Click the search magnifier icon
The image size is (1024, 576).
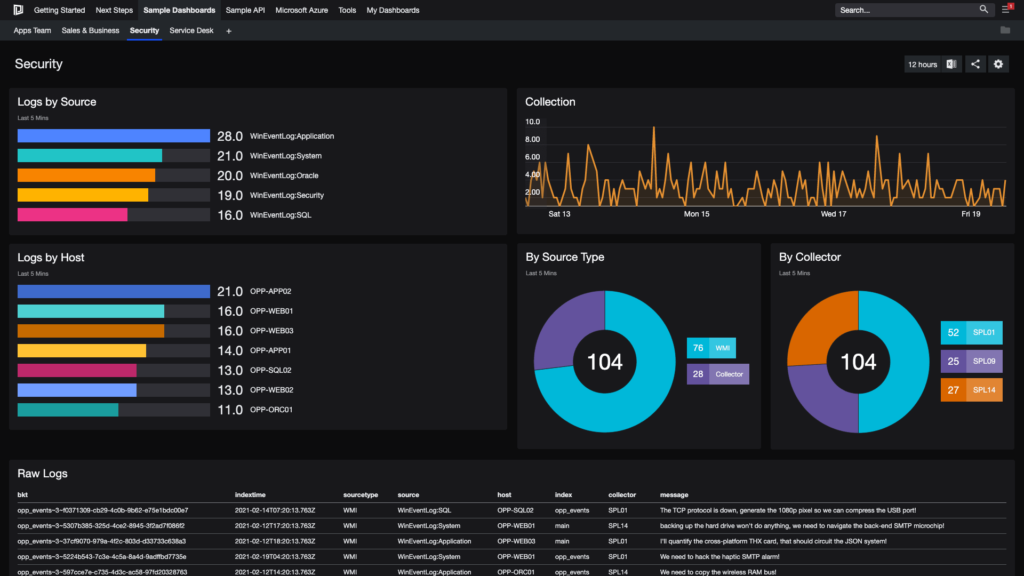tap(983, 9)
